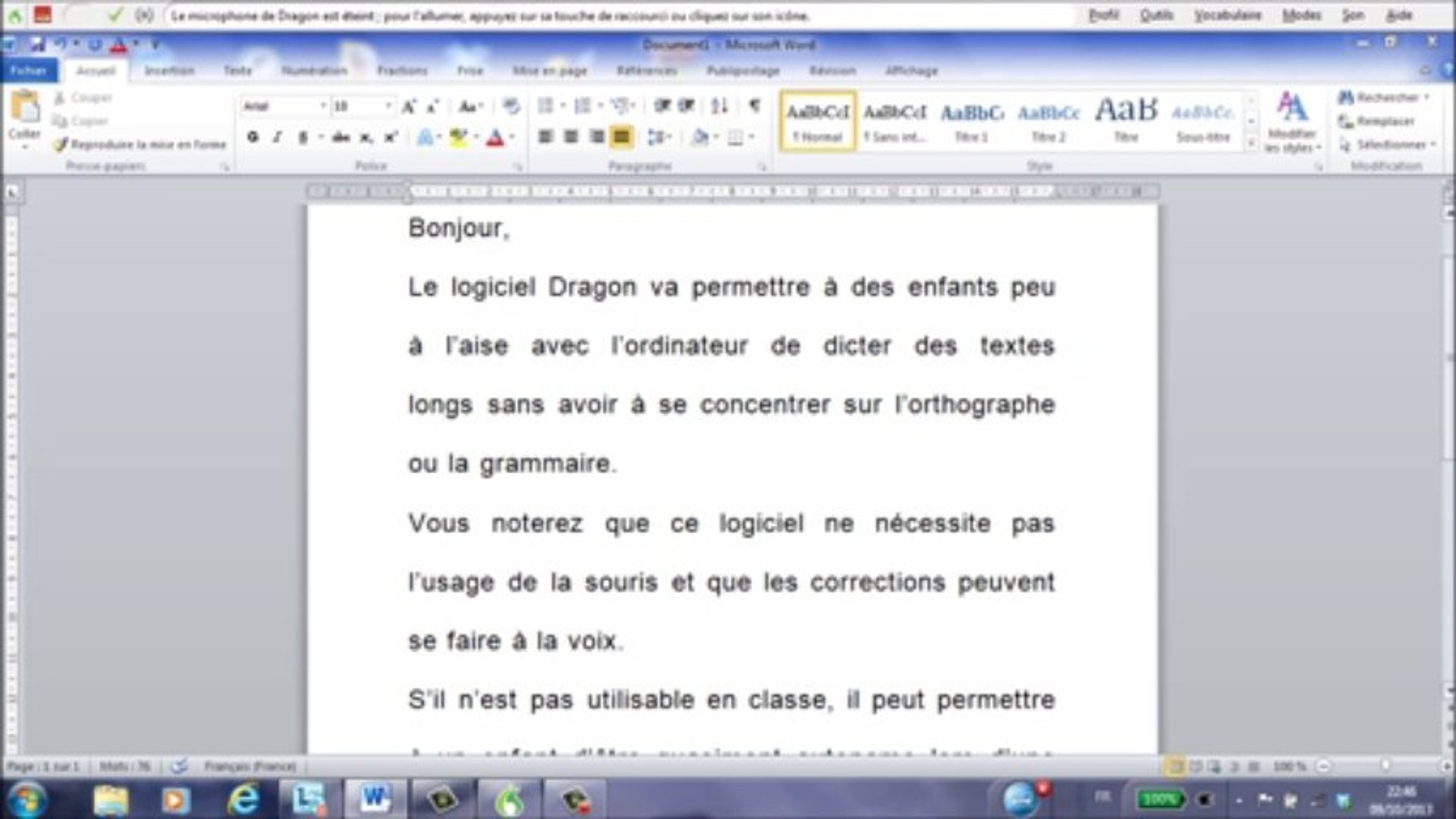Viewport: 1456px width, 819px height.
Task: Open the numbered list dropdown
Action: tap(600, 106)
